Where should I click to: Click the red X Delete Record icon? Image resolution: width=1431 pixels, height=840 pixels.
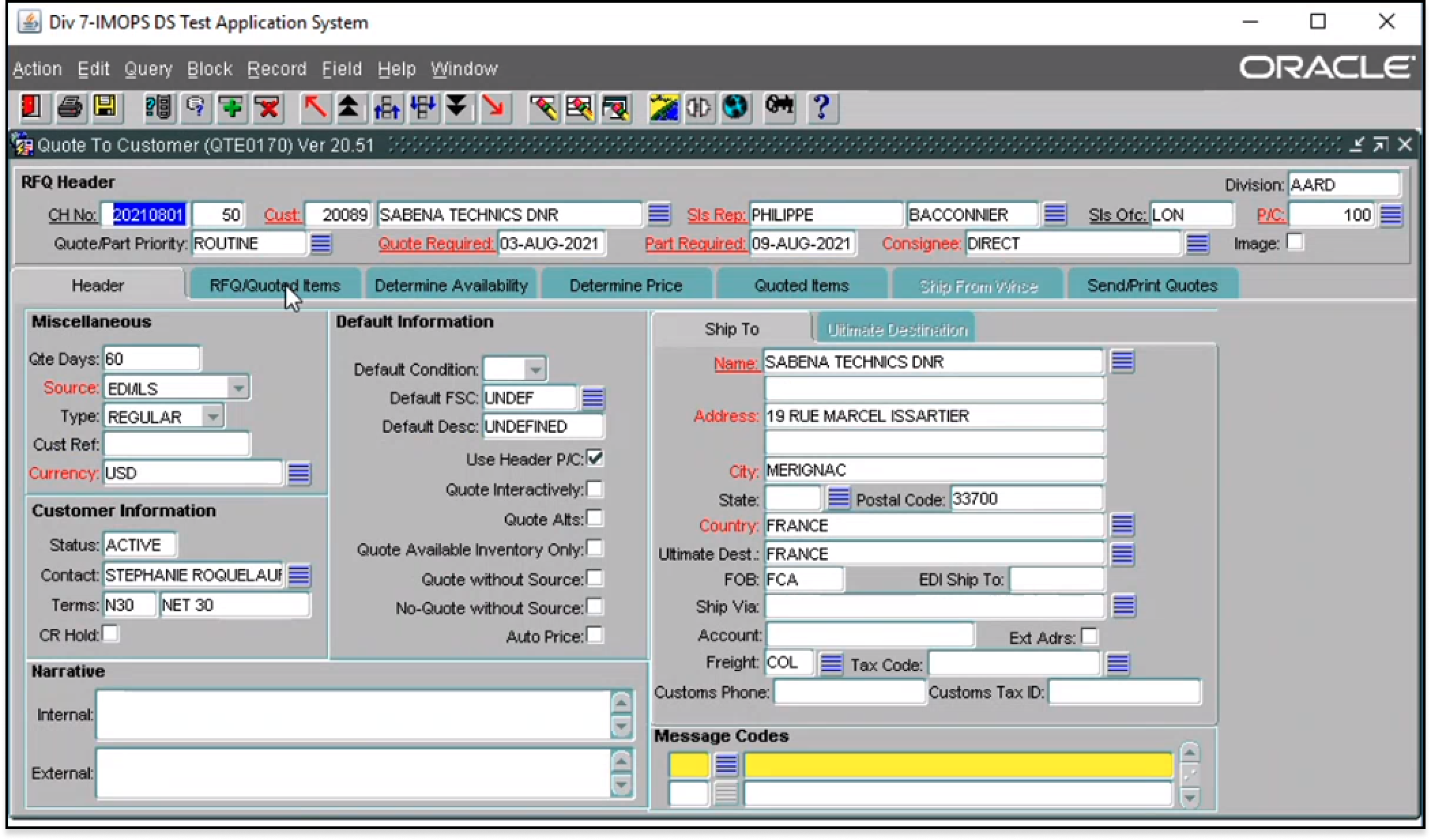(268, 108)
